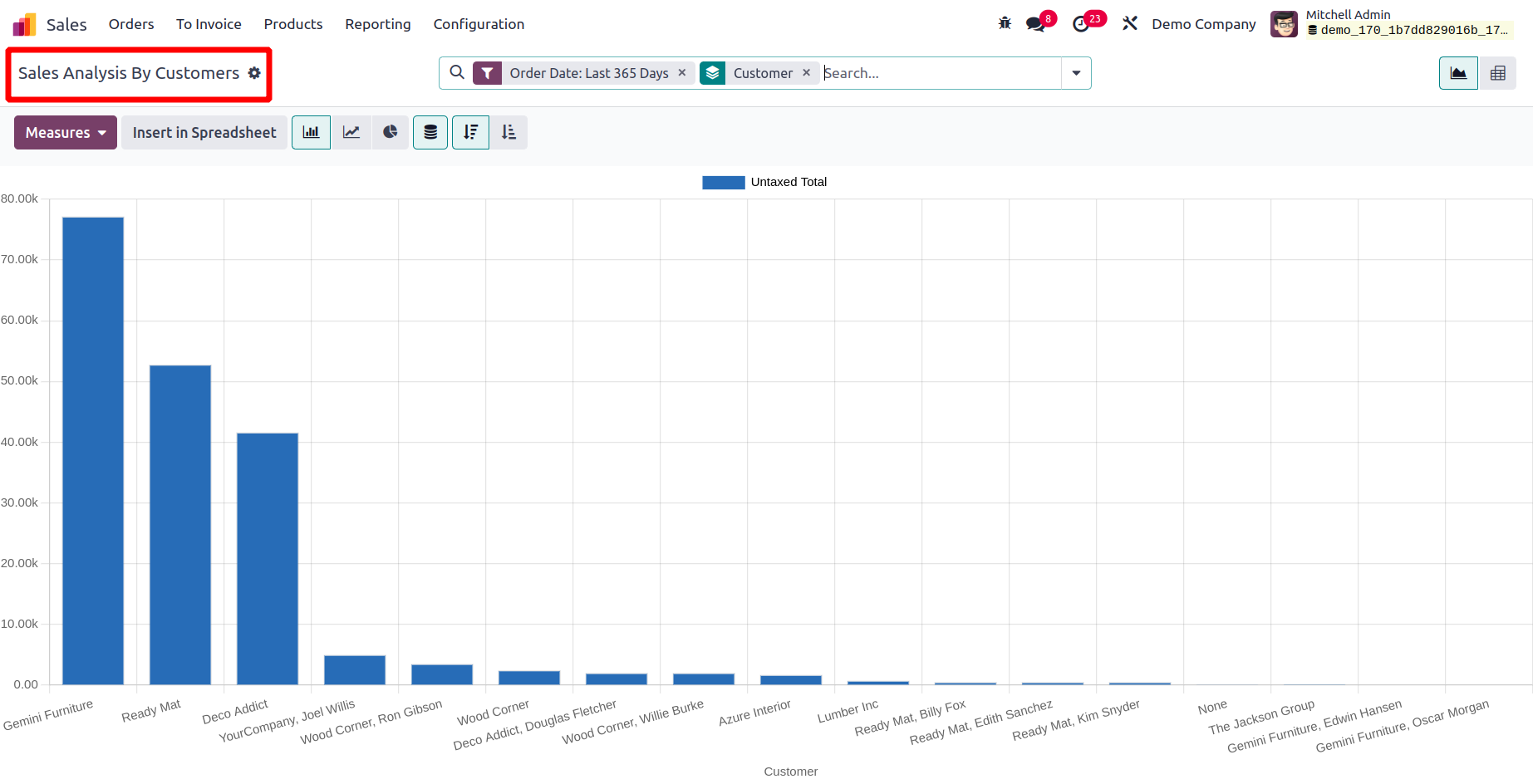Click into the Search input field
Image resolution: width=1533 pixels, height=784 pixels.
tap(941, 73)
